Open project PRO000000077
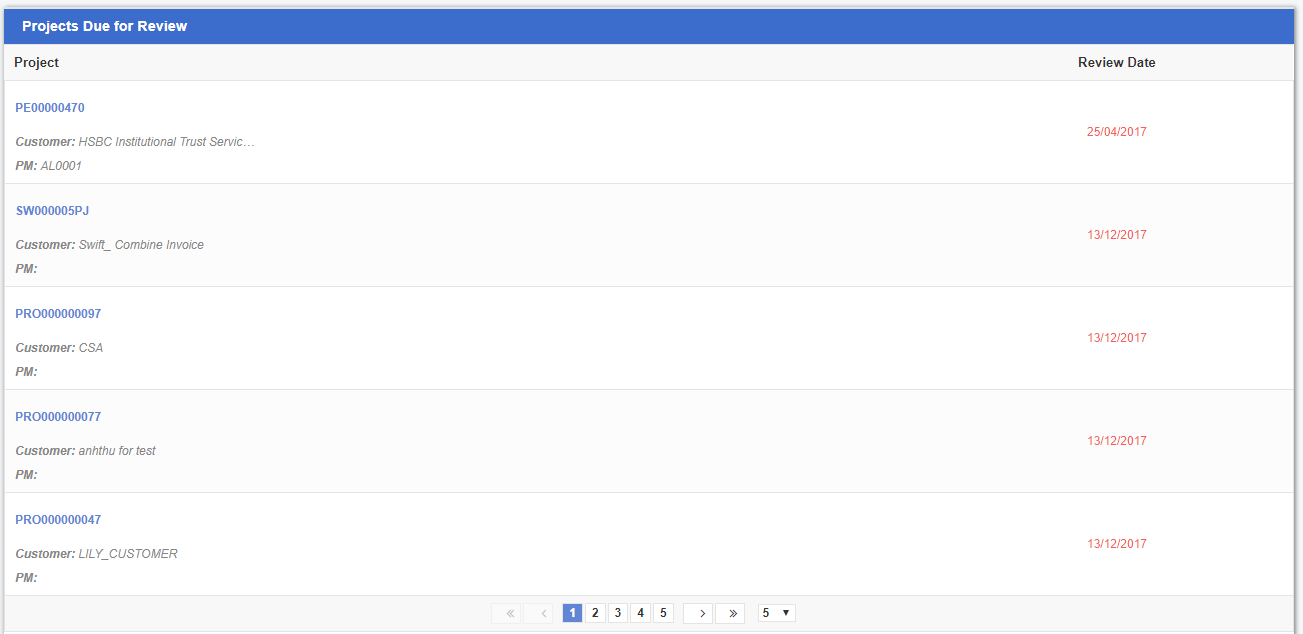 click(58, 417)
